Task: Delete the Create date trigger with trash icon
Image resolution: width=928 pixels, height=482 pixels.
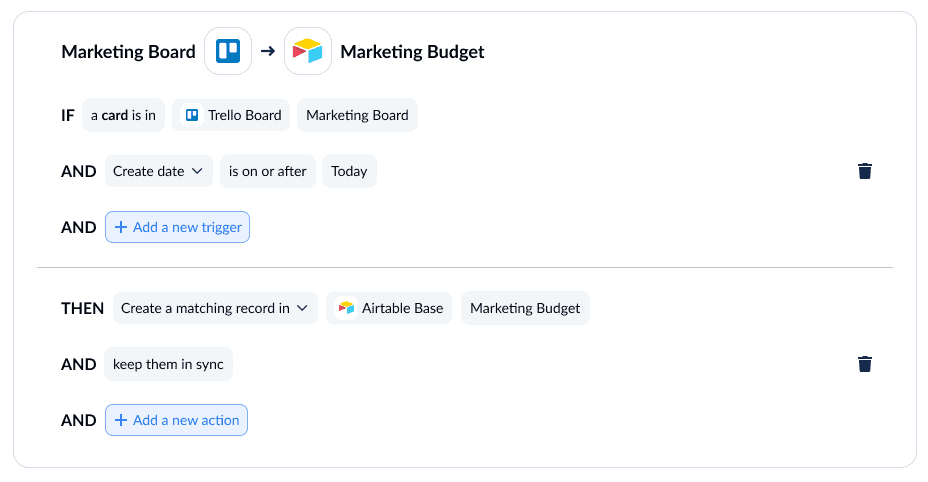Action: tap(865, 171)
